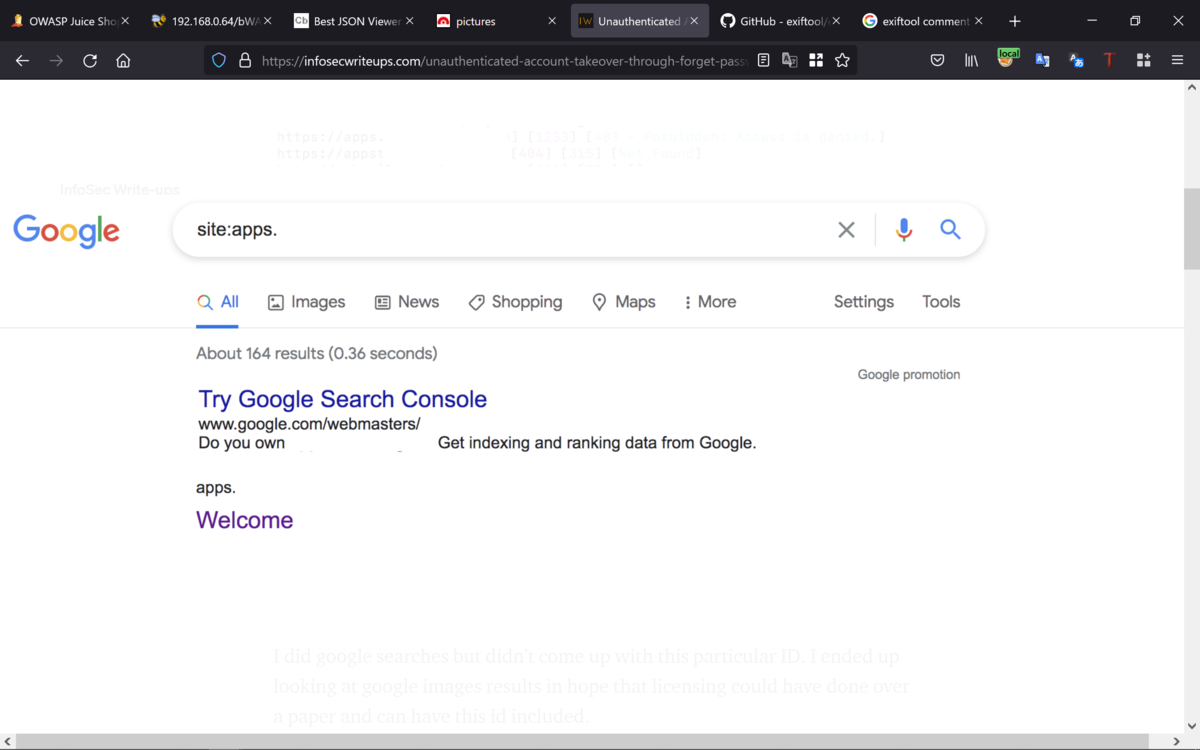
Task: Close the OWASP Juice Shop tab
Action: (126, 21)
